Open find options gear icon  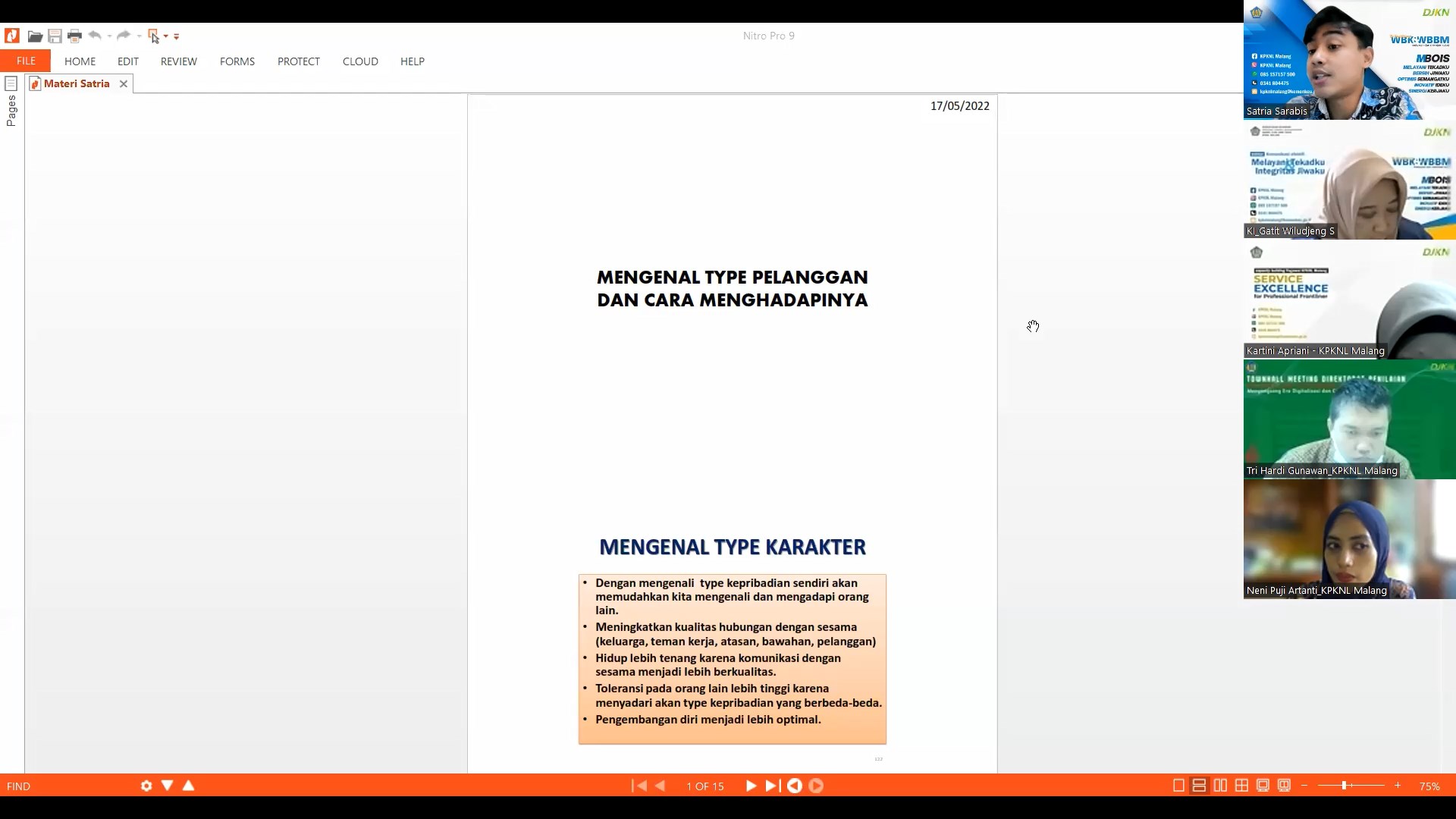point(146,786)
